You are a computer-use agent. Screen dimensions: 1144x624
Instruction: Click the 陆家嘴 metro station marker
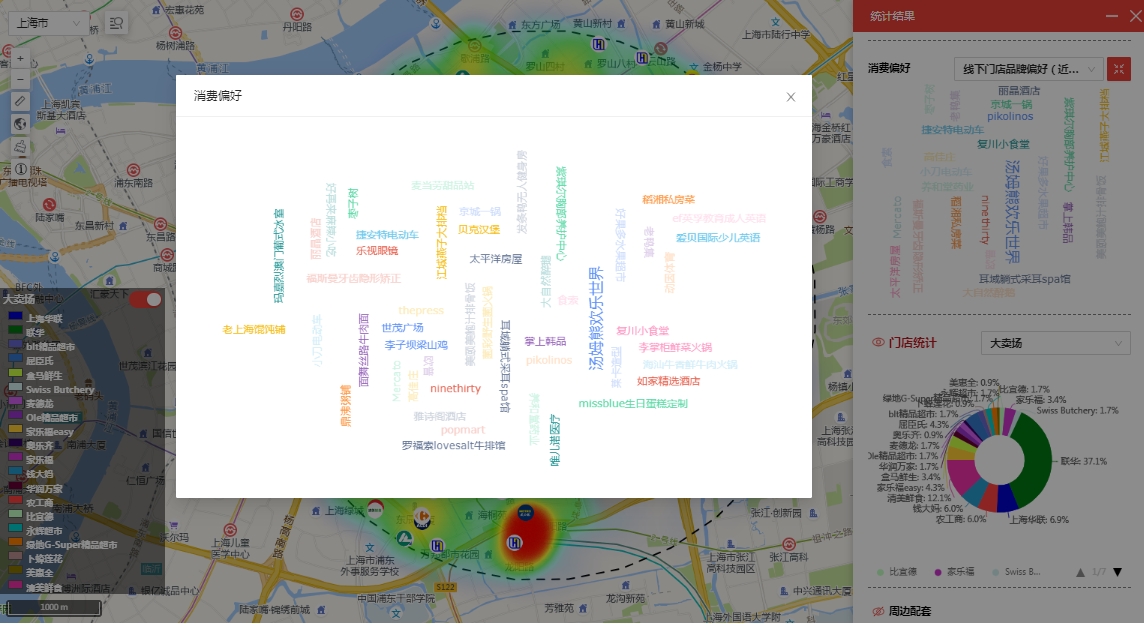point(49,205)
